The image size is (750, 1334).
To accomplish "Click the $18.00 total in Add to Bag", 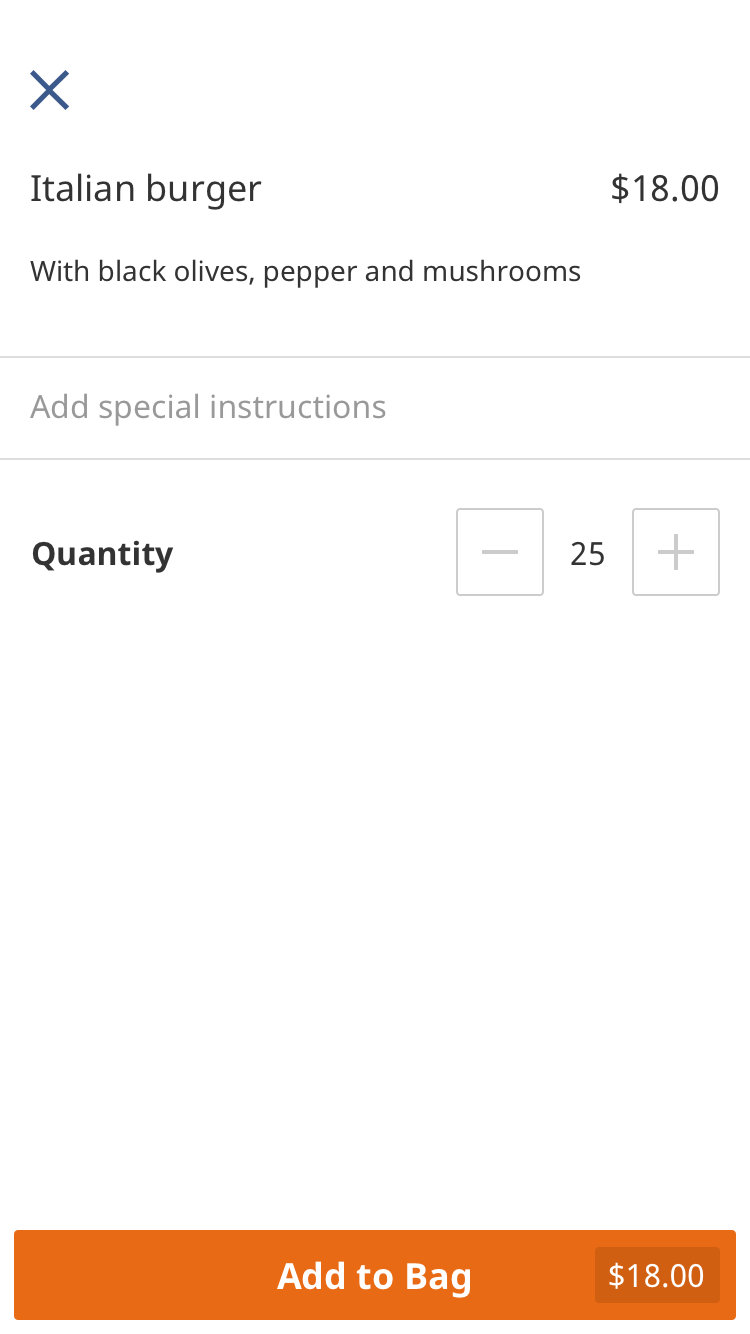I will click(656, 1275).
